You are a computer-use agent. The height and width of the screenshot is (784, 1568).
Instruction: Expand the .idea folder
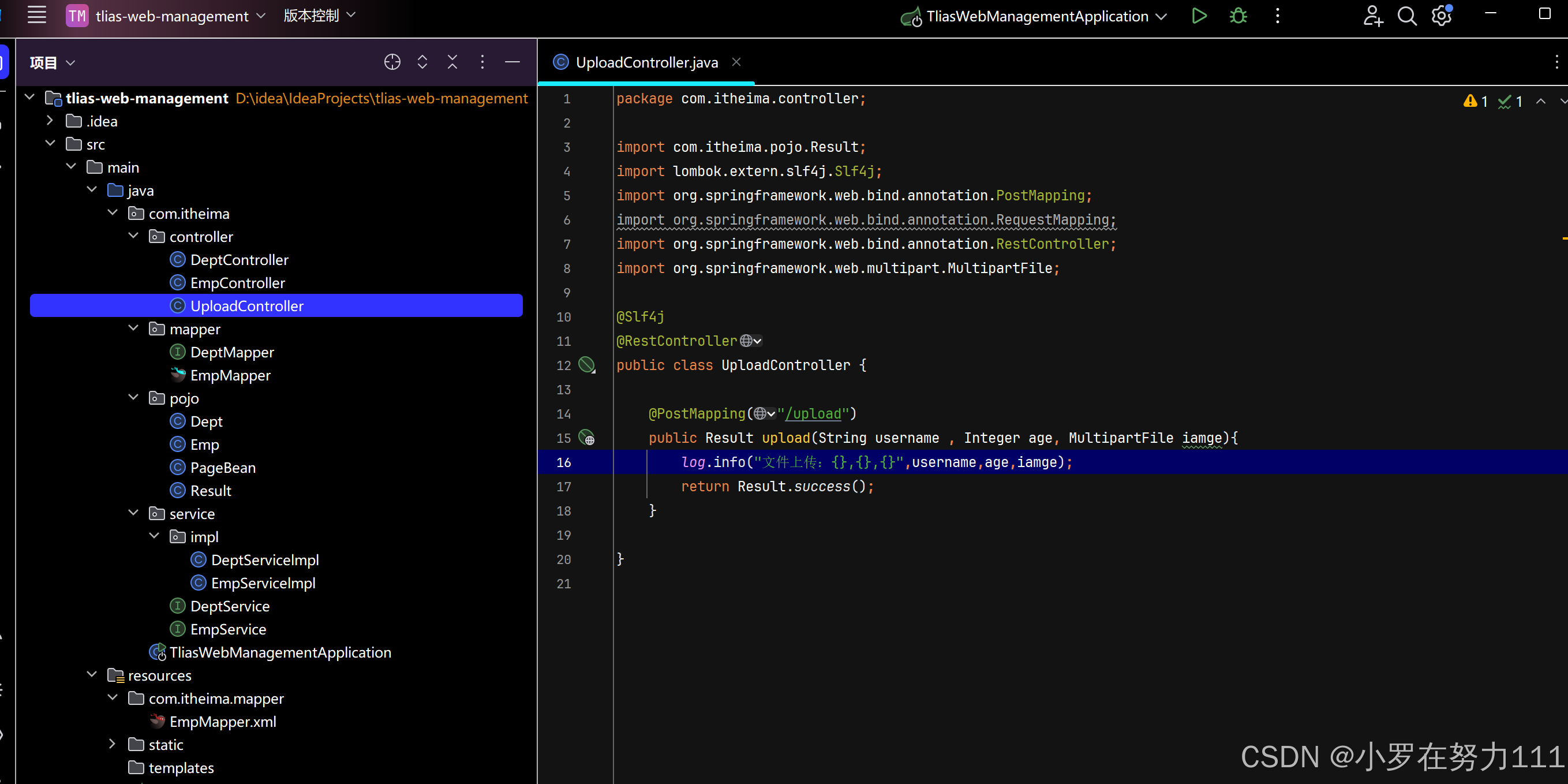pos(51,121)
